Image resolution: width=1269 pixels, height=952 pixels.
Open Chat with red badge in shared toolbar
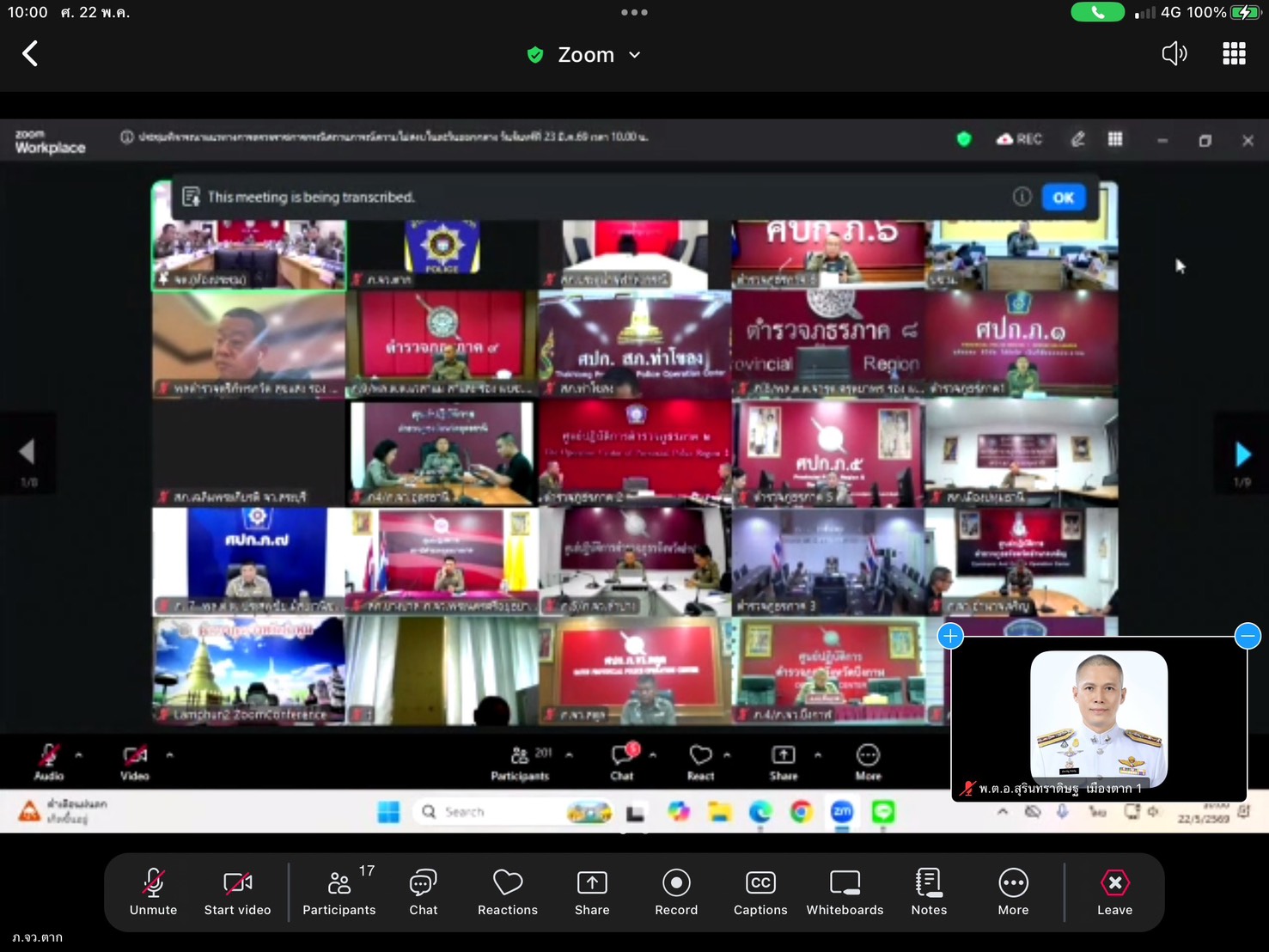(x=622, y=761)
